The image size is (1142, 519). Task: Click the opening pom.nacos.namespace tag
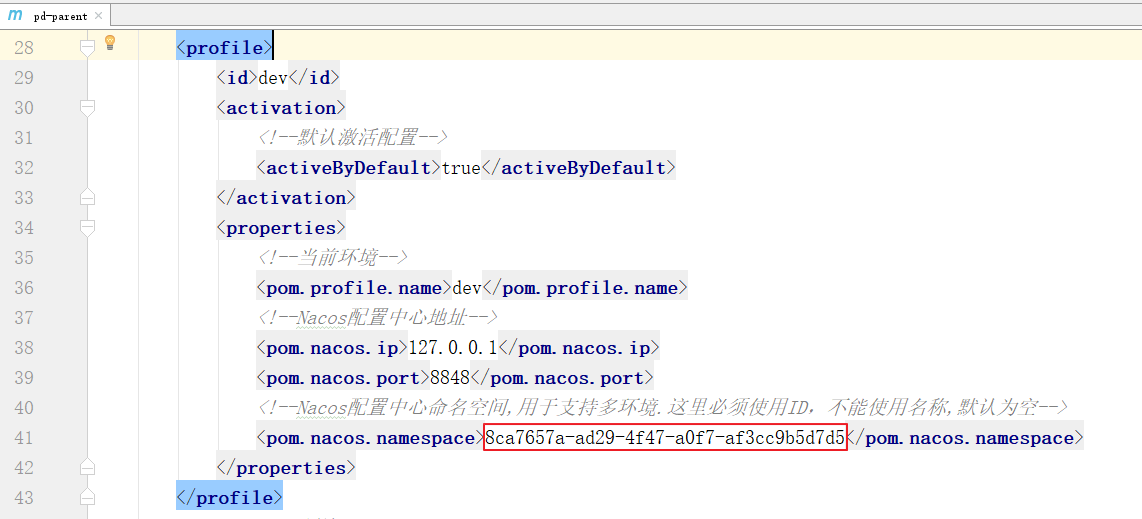369,438
